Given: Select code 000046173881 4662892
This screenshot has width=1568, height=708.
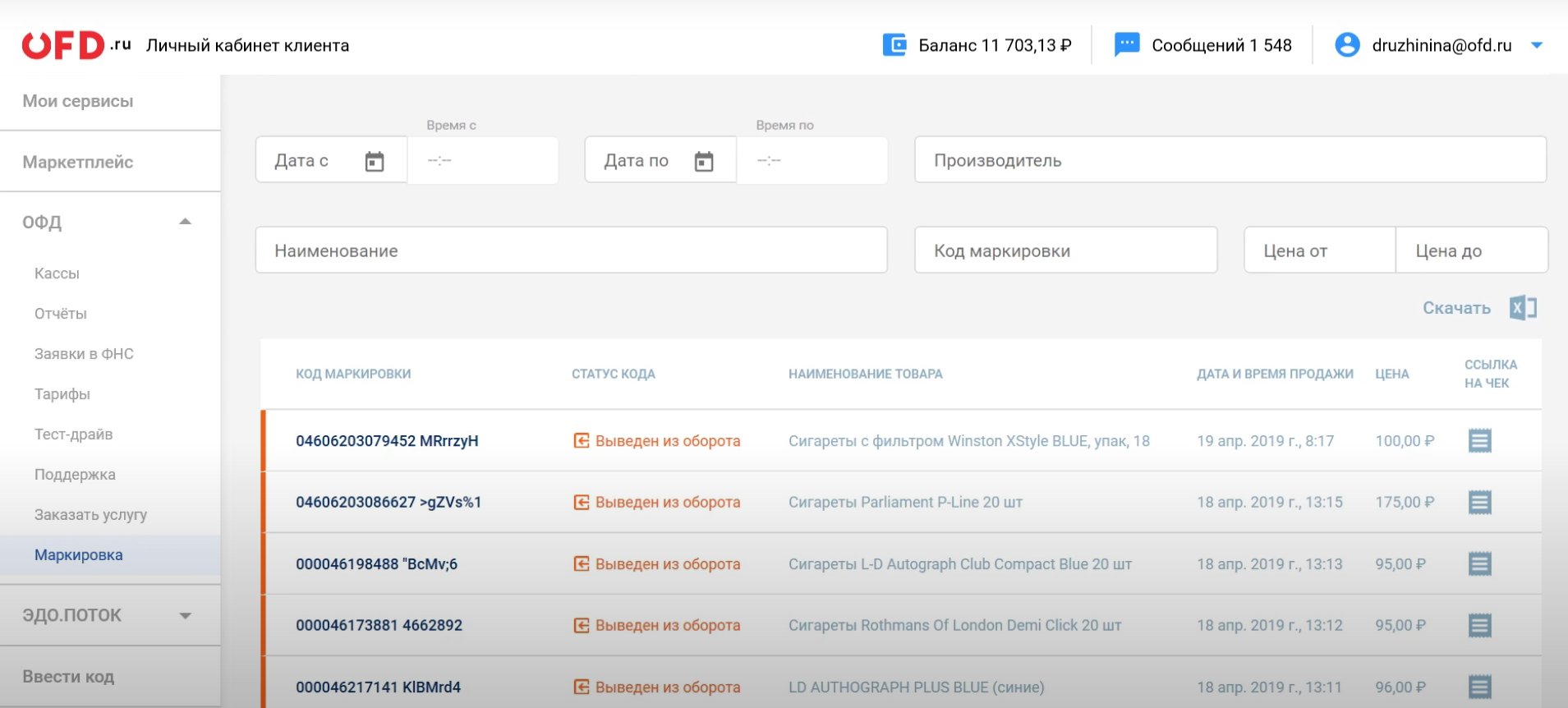Looking at the screenshot, I should [x=379, y=626].
